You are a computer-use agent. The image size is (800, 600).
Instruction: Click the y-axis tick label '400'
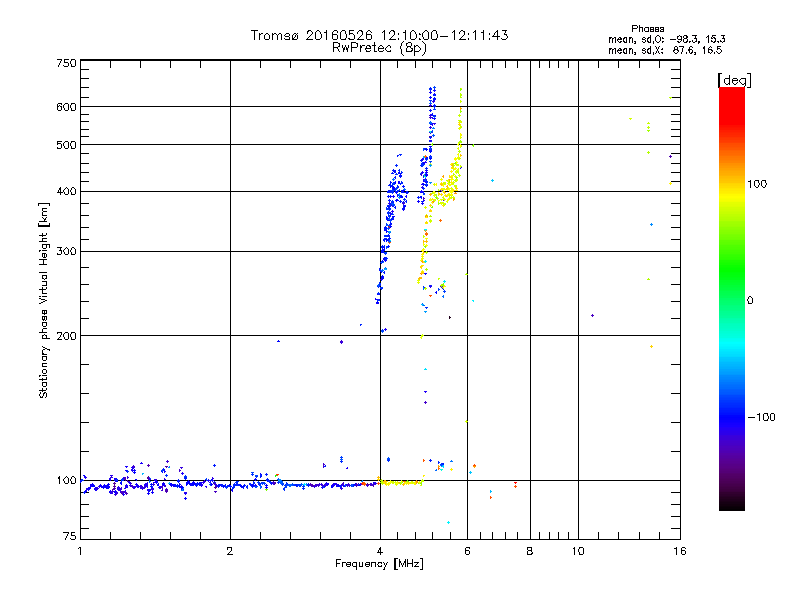click(66, 192)
